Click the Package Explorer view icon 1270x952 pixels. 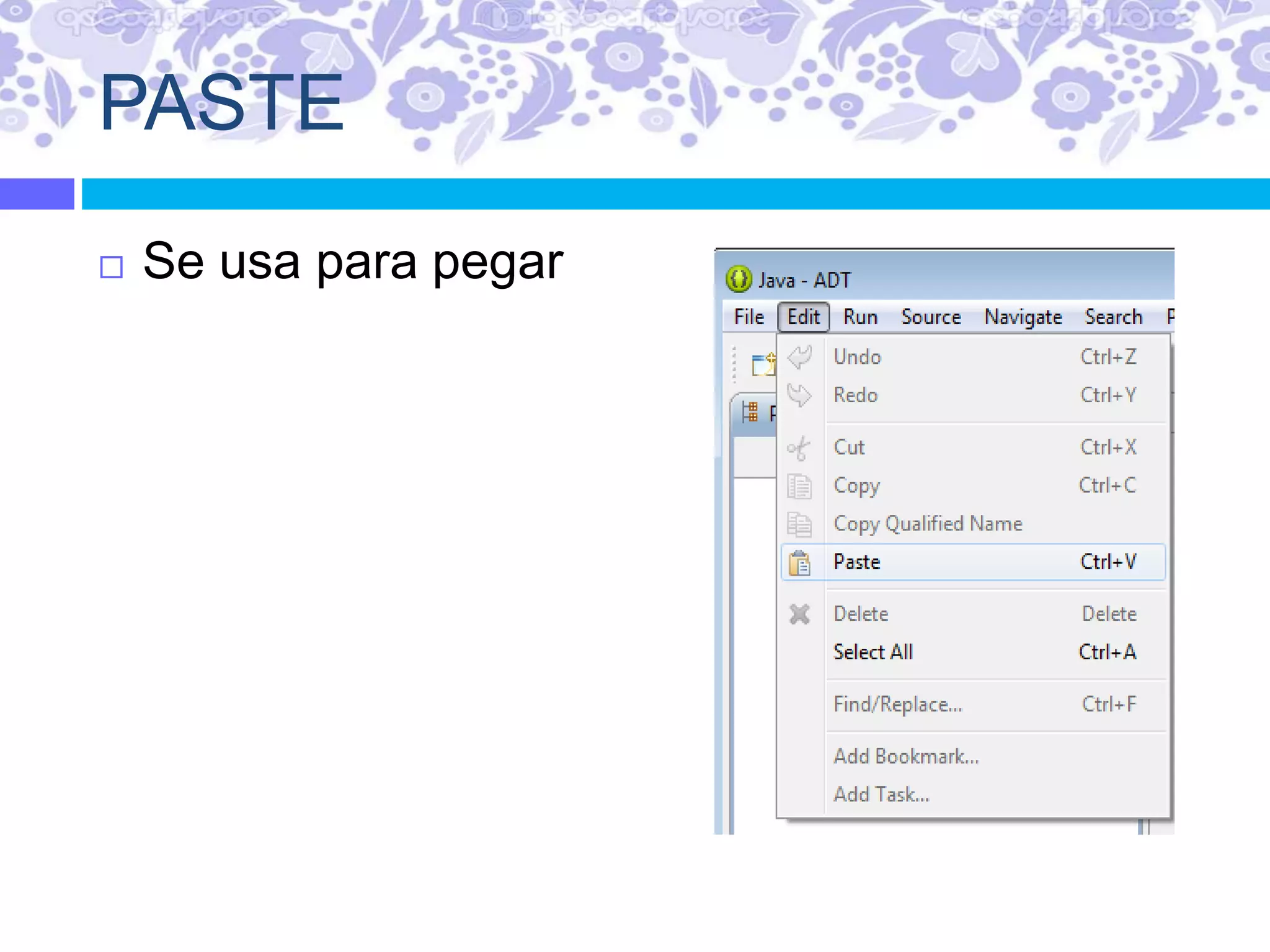[x=750, y=412]
